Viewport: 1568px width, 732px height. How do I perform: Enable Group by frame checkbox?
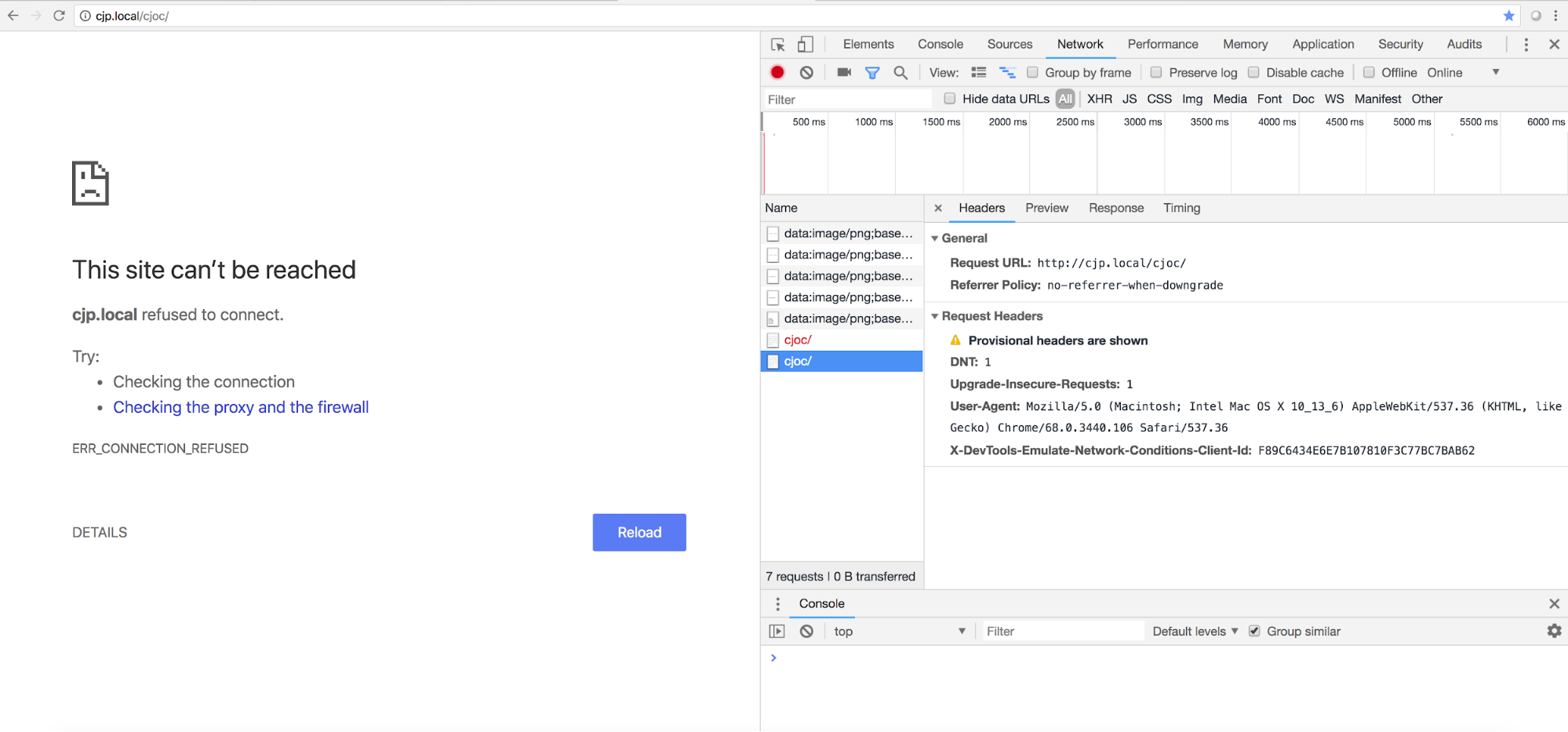pos(1033,72)
